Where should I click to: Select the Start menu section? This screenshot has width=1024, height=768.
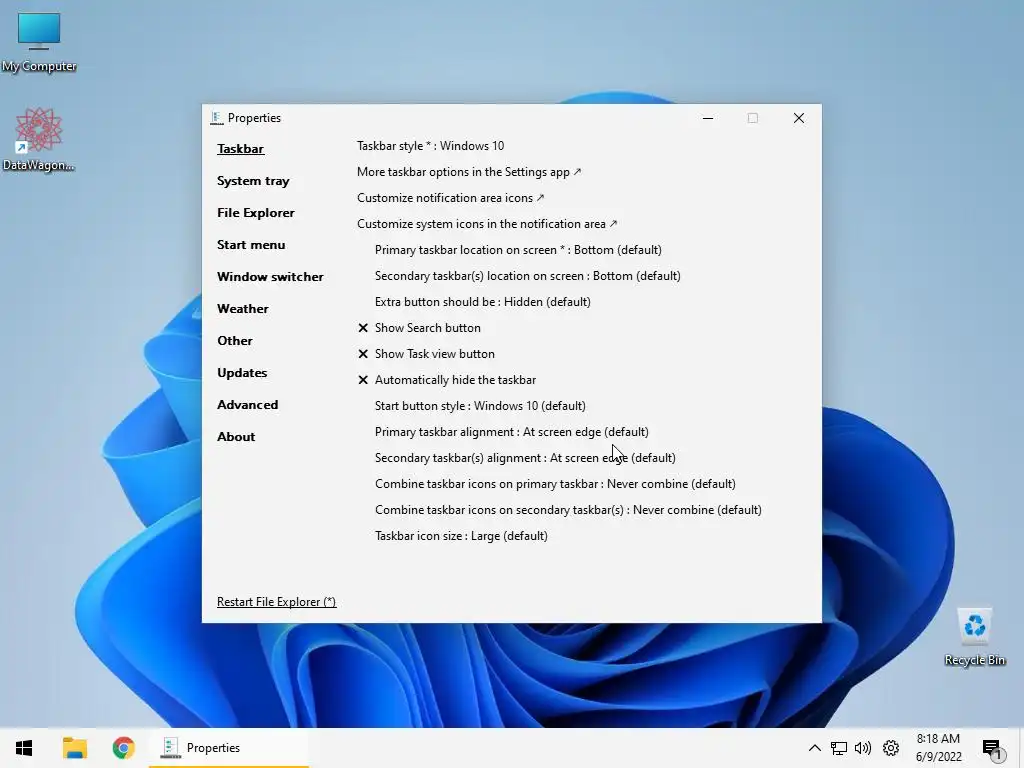pos(251,245)
